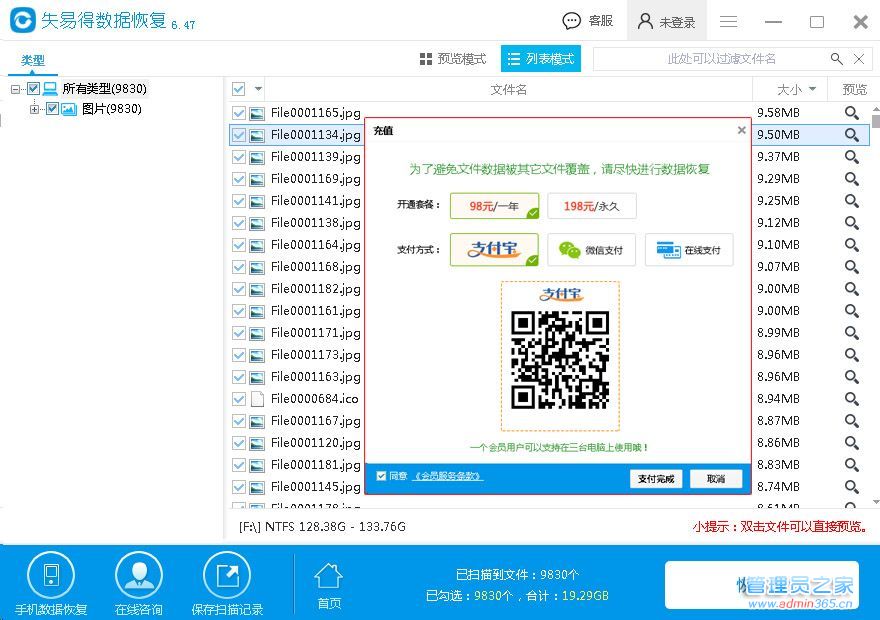Preview the 8.83MB file with magnifier icon

point(851,465)
